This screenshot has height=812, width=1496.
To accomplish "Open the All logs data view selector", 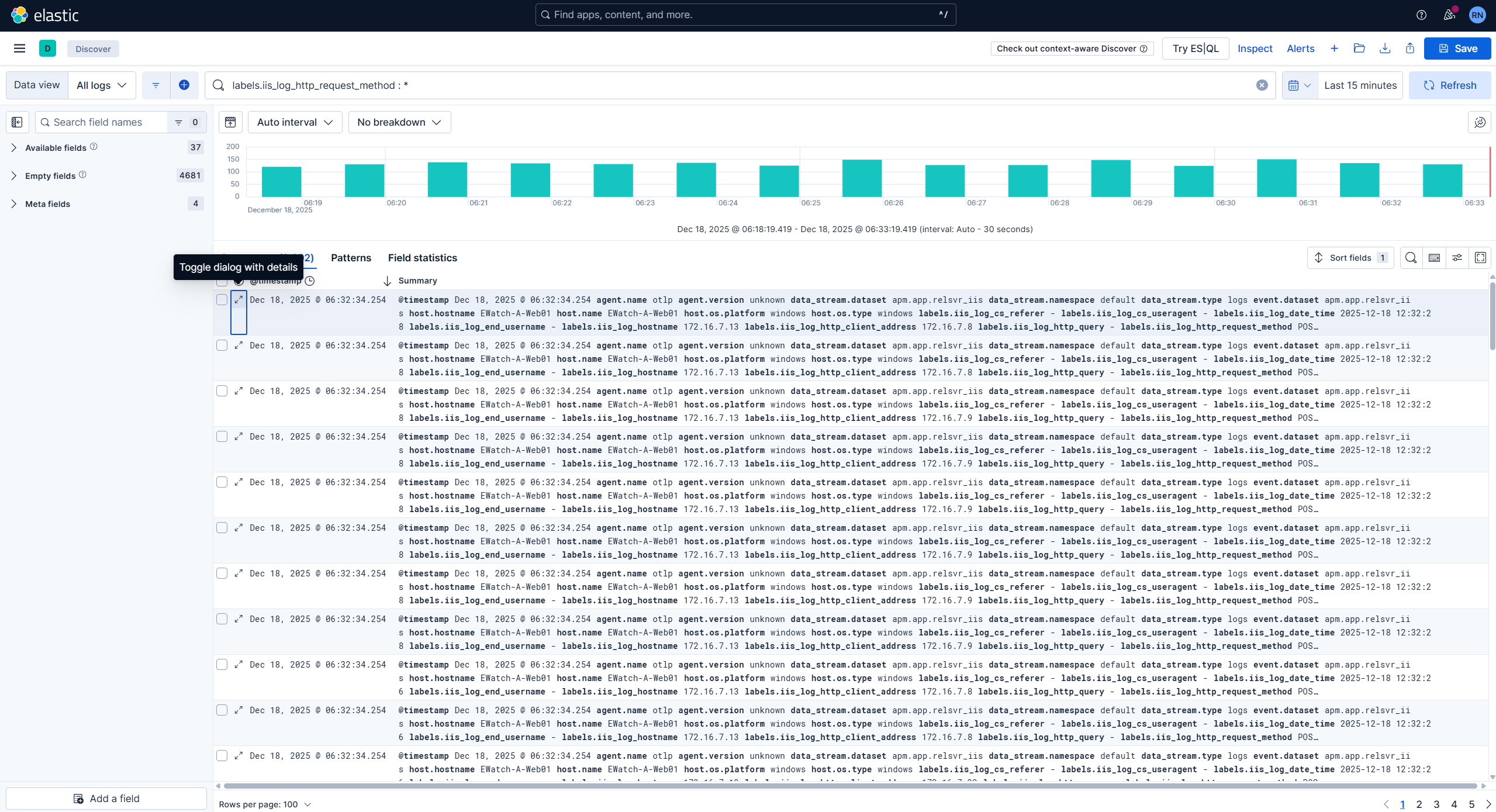I will pos(101,85).
